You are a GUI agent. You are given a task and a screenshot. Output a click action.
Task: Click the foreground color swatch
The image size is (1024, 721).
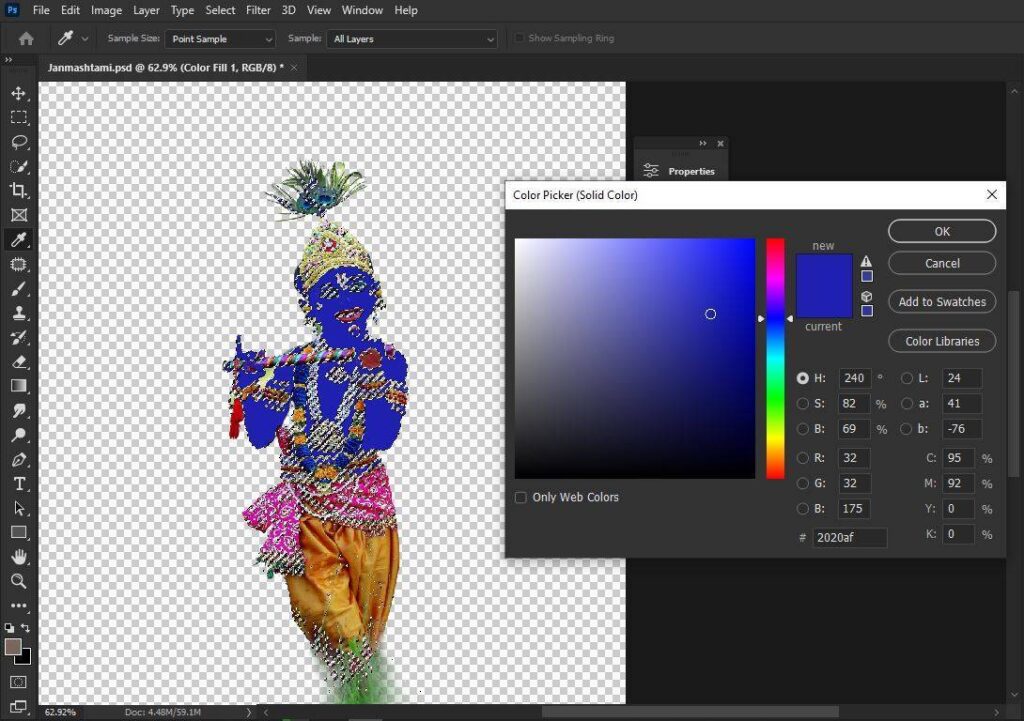click(x=12, y=647)
